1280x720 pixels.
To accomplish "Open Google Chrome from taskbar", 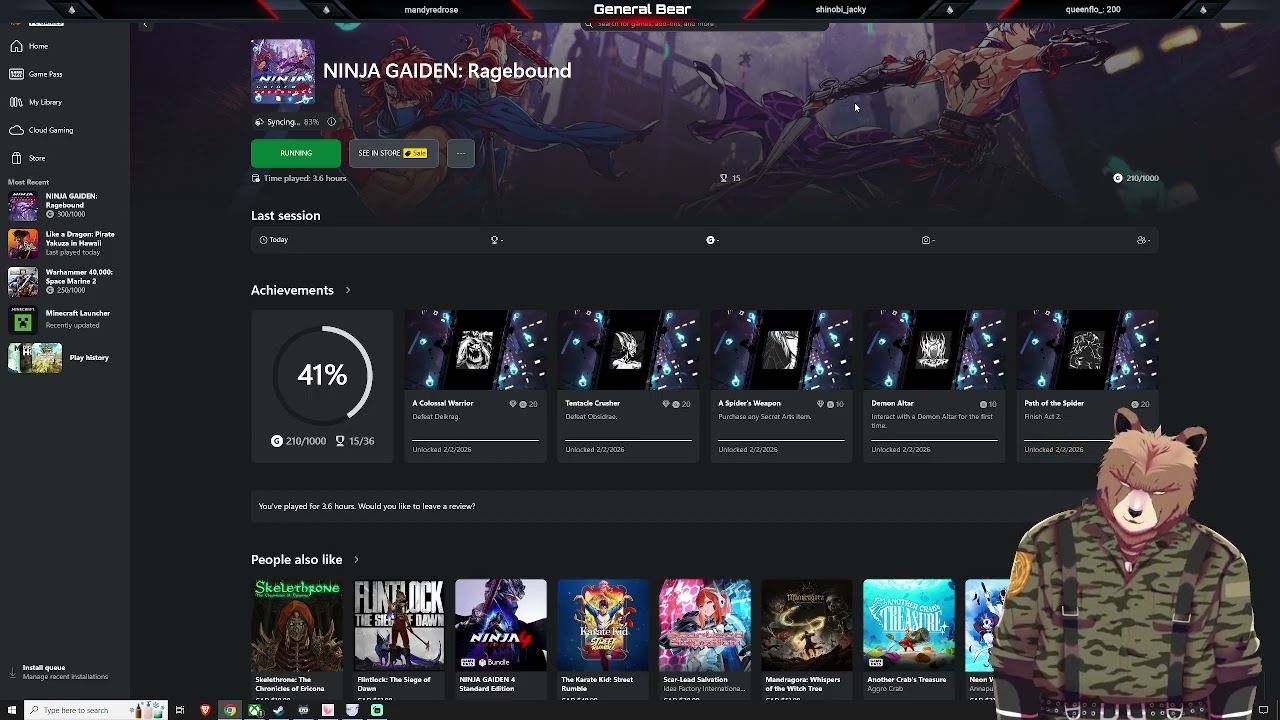I will tap(230, 710).
